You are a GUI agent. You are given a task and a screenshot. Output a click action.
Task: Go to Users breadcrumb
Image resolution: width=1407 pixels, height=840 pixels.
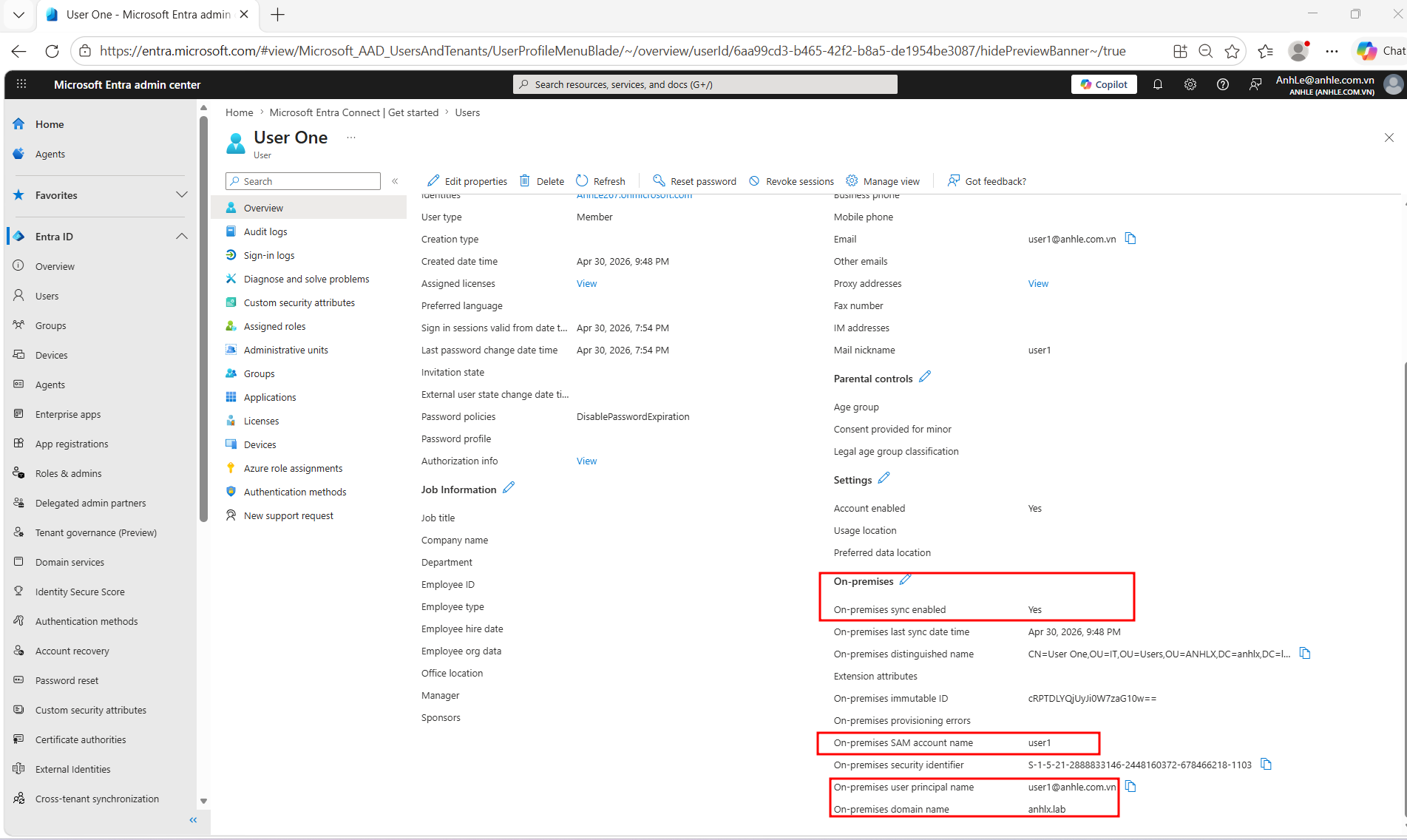click(467, 112)
